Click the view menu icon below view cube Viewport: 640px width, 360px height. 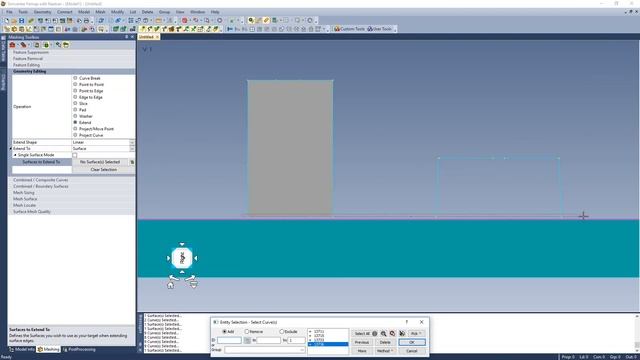194,285
